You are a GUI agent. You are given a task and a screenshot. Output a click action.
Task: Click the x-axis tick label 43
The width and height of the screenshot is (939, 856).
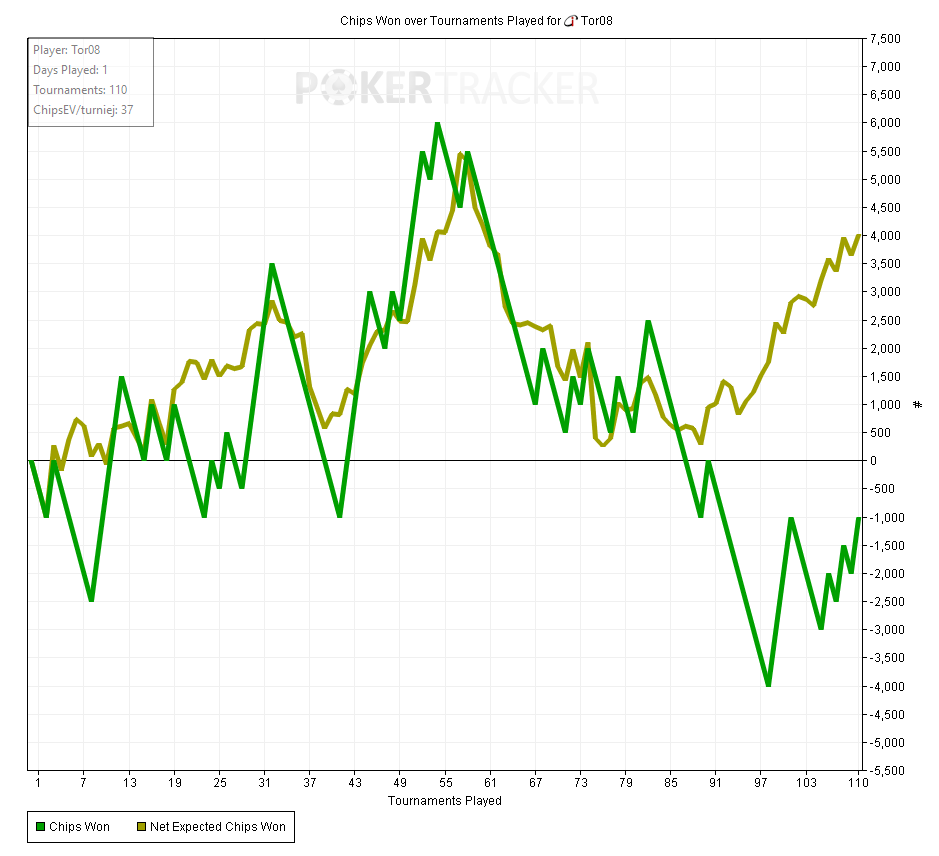click(355, 782)
